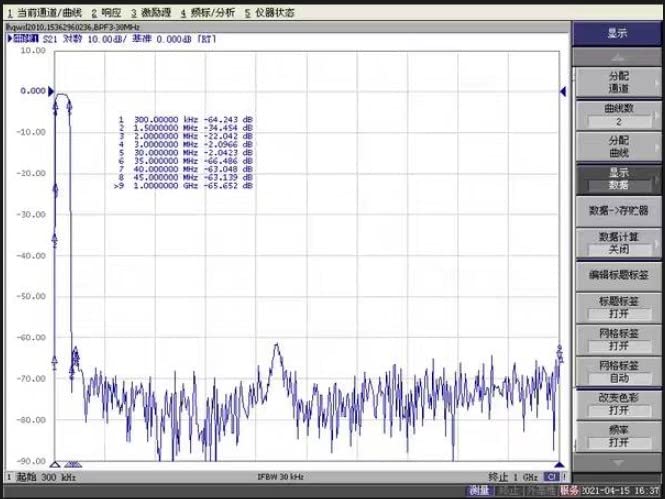Image resolution: width=665 pixels, height=499 pixels.
Task: Click the C1 calibration status indicator
Action: pos(551,477)
